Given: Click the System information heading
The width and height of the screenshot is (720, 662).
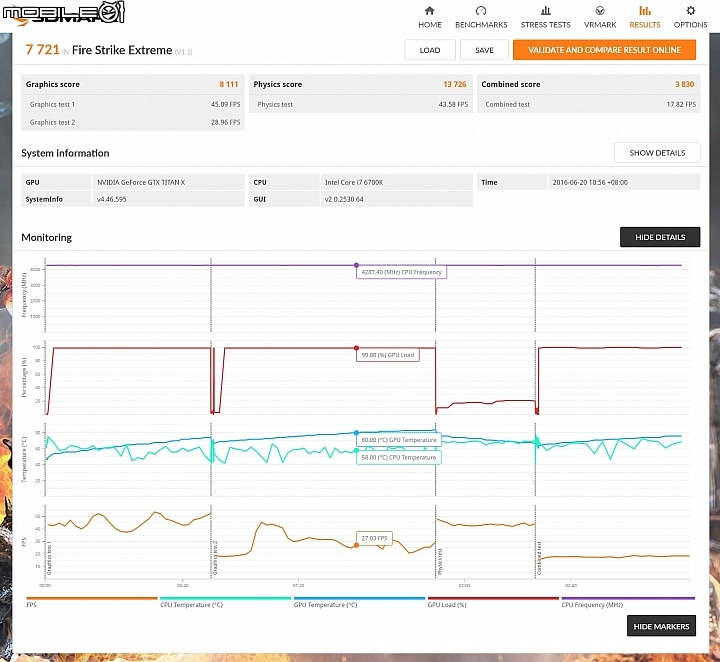Looking at the screenshot, I should (65, 153).
